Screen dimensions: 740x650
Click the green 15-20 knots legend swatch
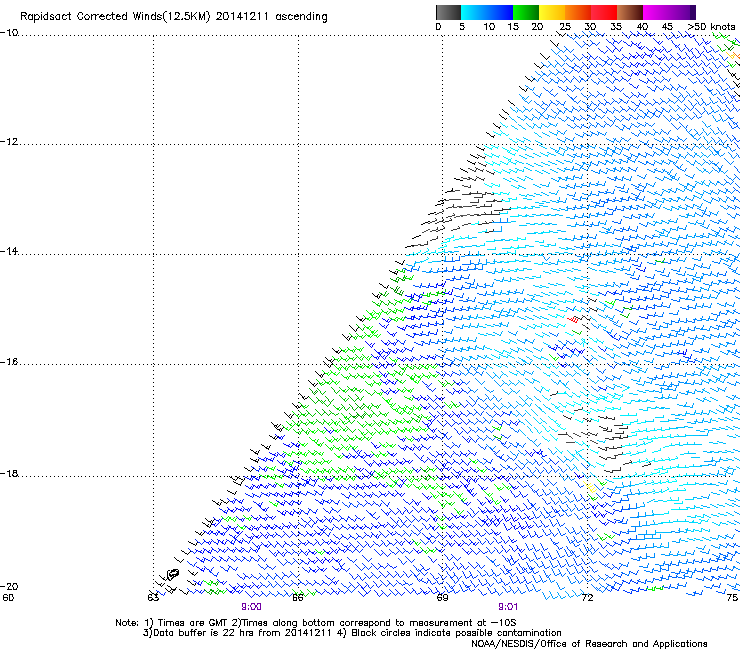coord(526,12)
